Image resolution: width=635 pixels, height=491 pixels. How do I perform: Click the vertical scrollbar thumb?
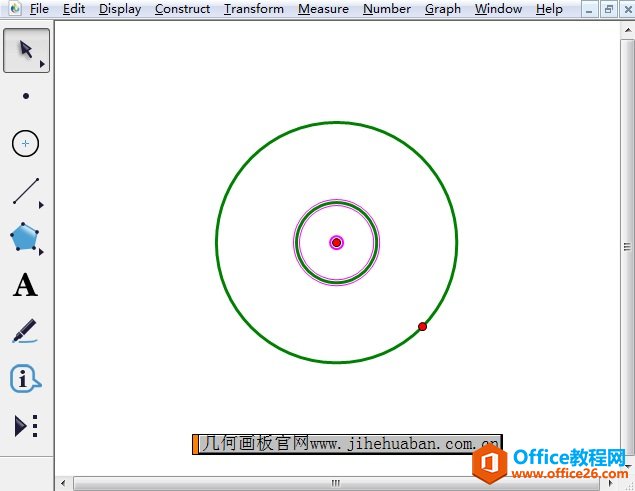pyautogui.click(x=627, y=246)
